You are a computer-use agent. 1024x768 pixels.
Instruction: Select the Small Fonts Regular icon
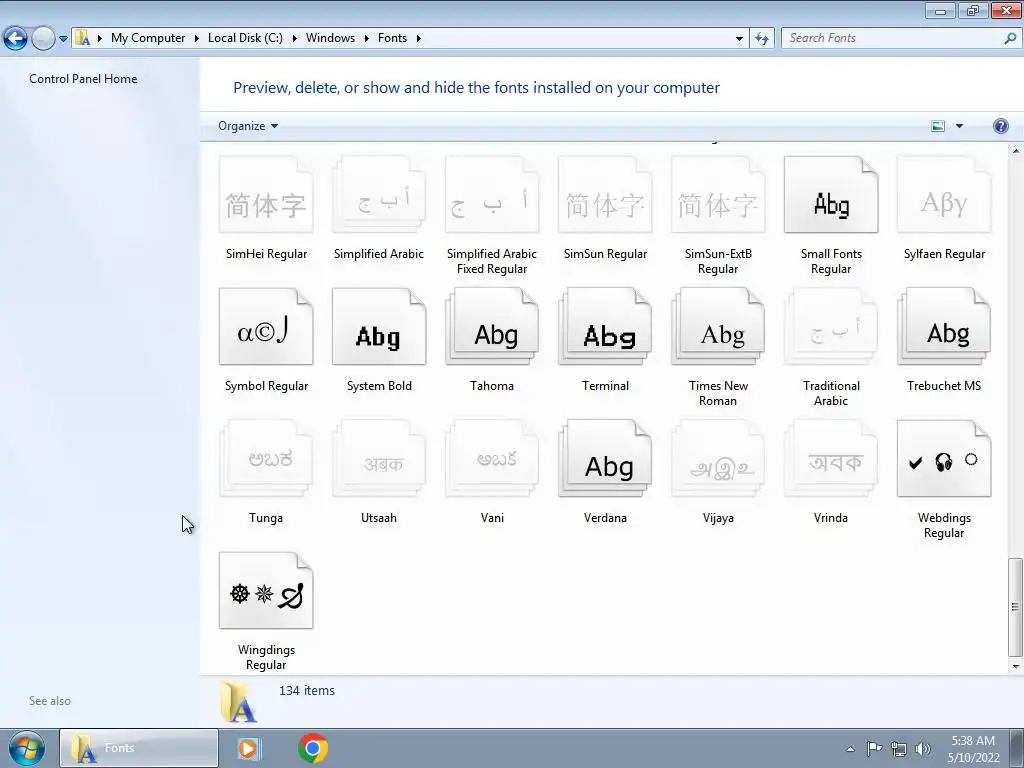[x=831, y=195]
